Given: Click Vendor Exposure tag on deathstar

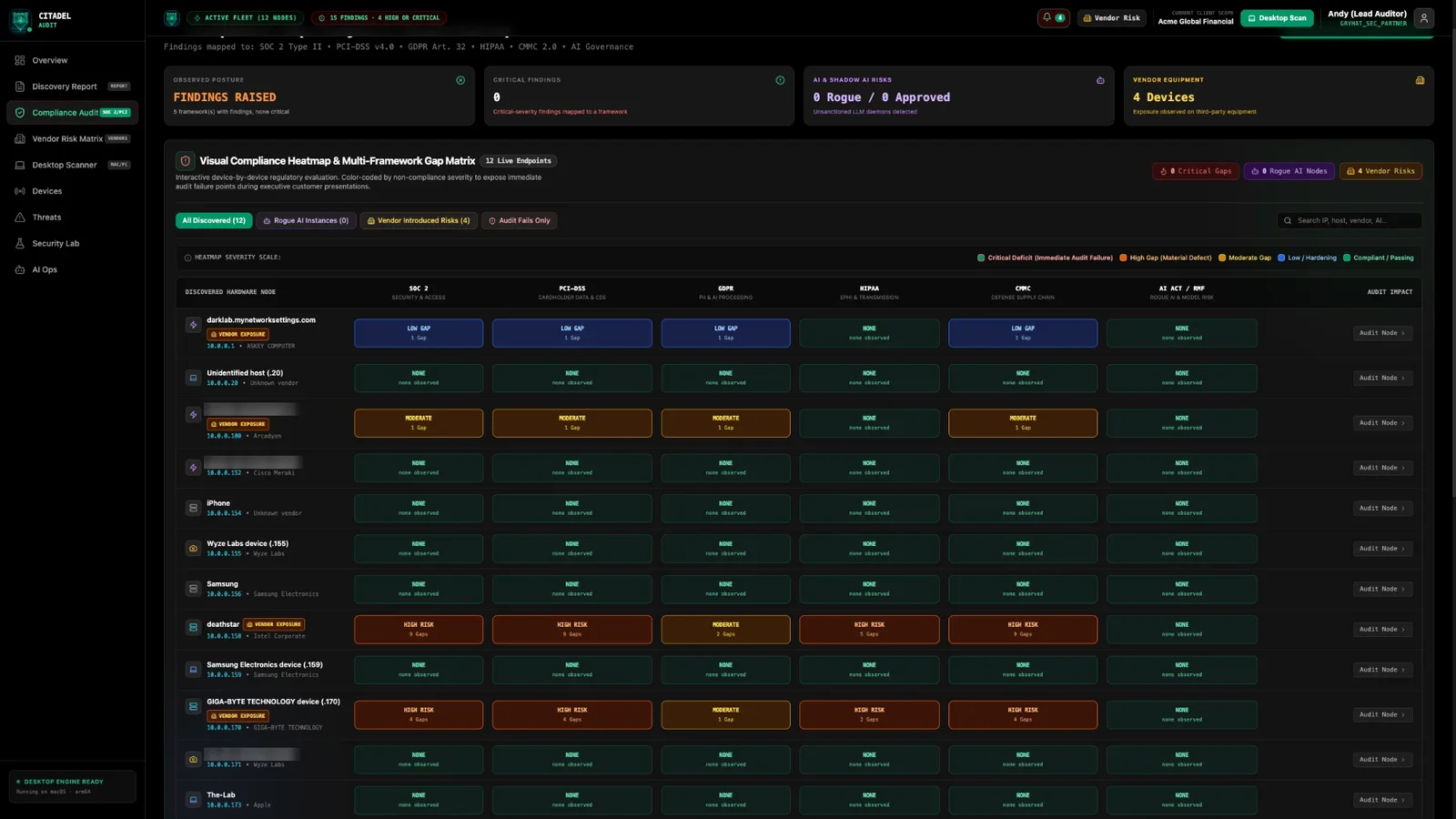Looking at the screenshot, I should (x=274, y=624).
